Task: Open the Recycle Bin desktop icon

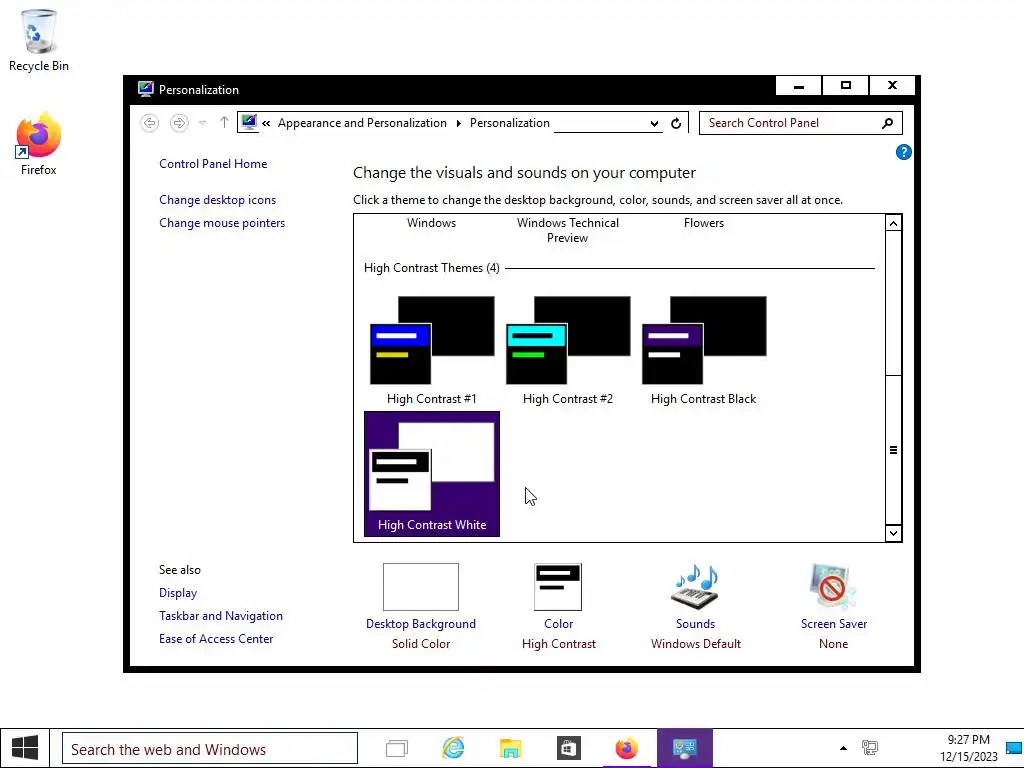Action: 39,40
